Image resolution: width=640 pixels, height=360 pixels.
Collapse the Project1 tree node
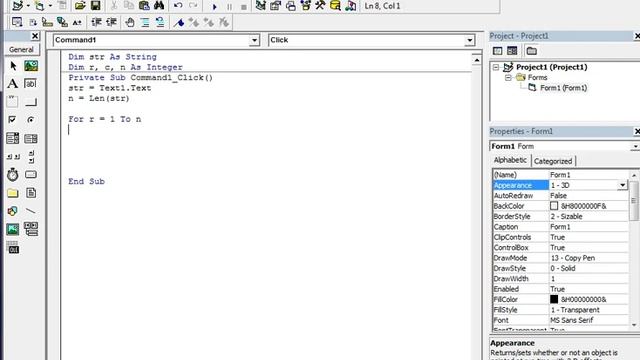(496, 67)
